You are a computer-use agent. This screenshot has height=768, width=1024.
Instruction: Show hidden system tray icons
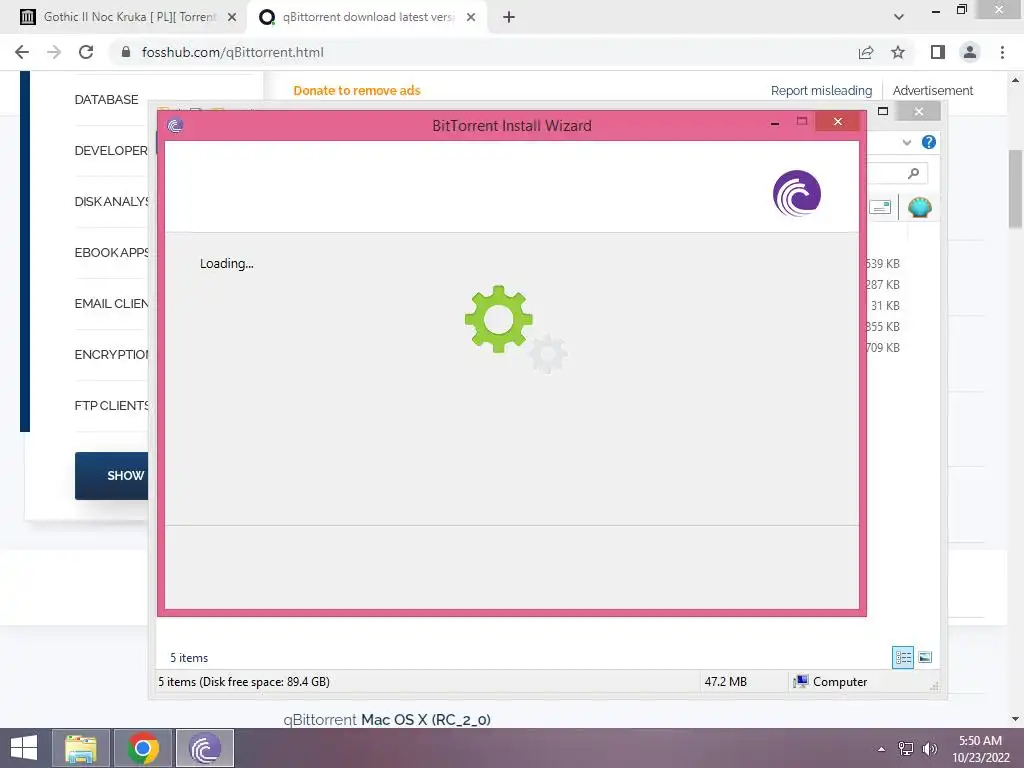point(882,749)
